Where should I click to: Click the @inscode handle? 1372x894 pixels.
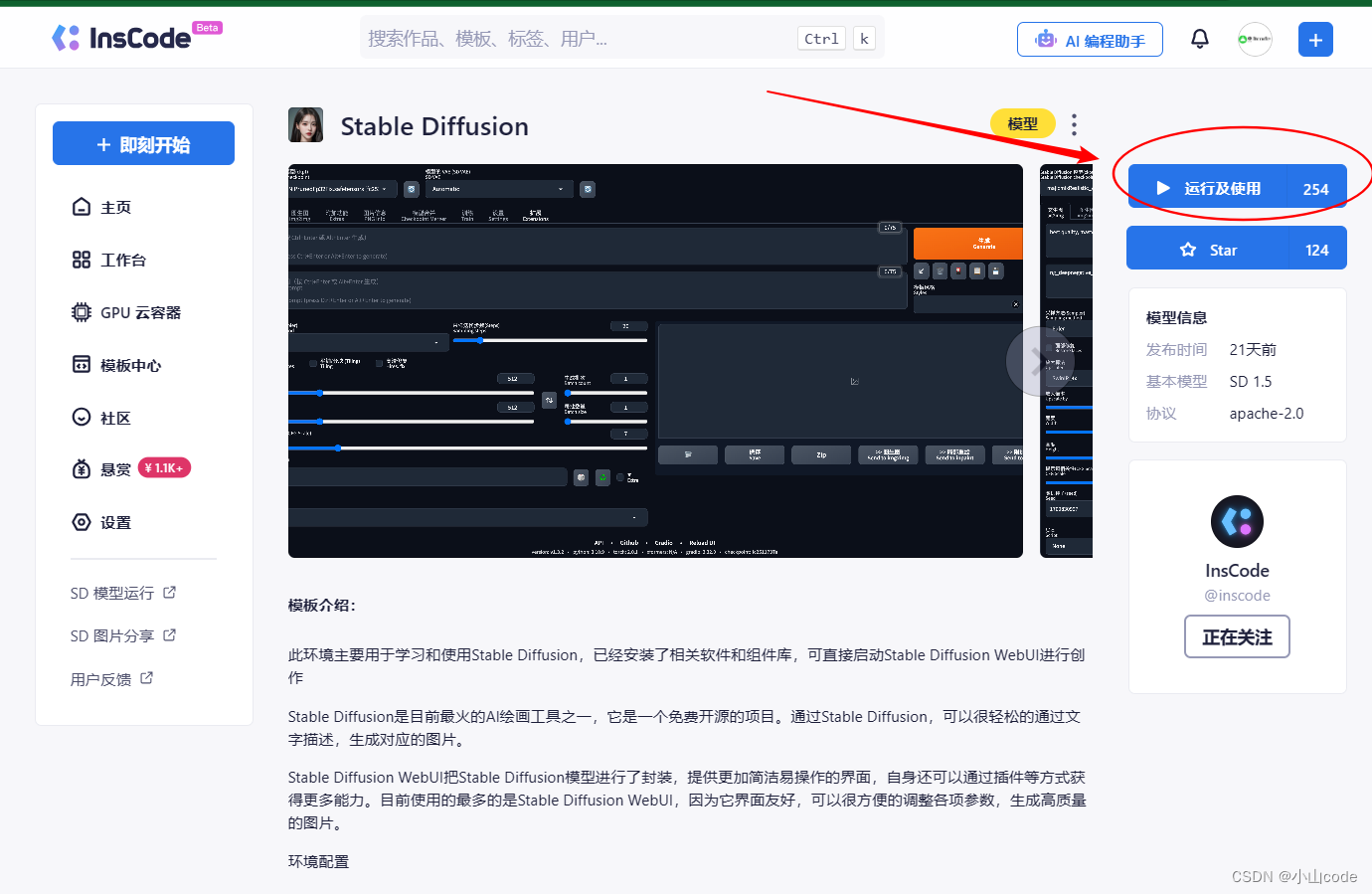[x=1237, y=596]
